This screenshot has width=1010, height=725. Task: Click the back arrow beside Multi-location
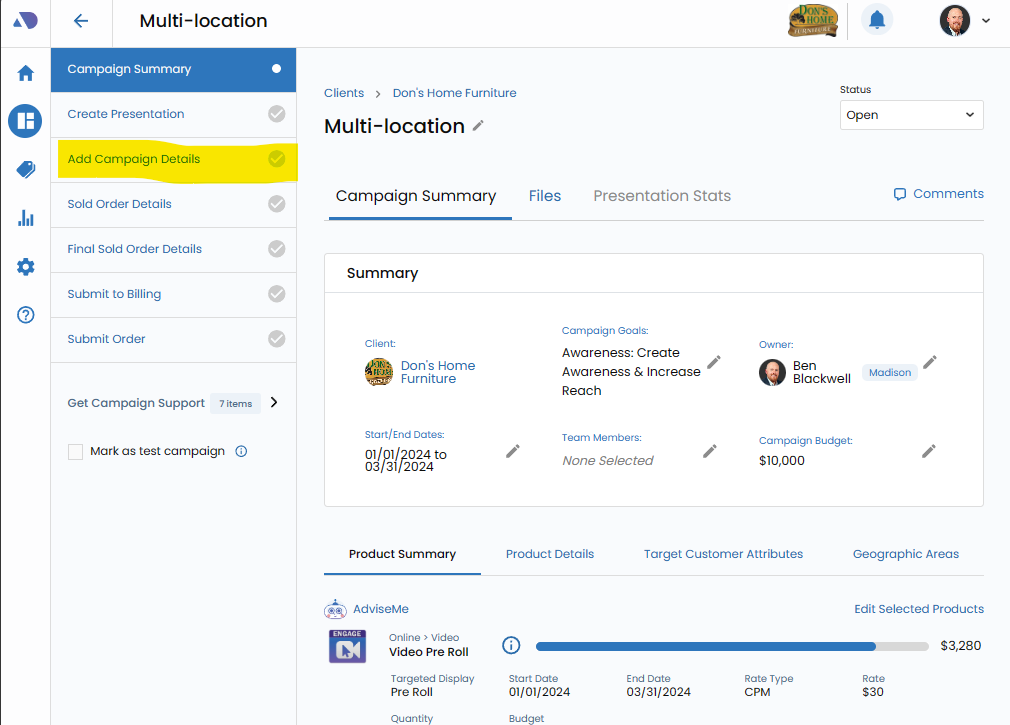81,21
